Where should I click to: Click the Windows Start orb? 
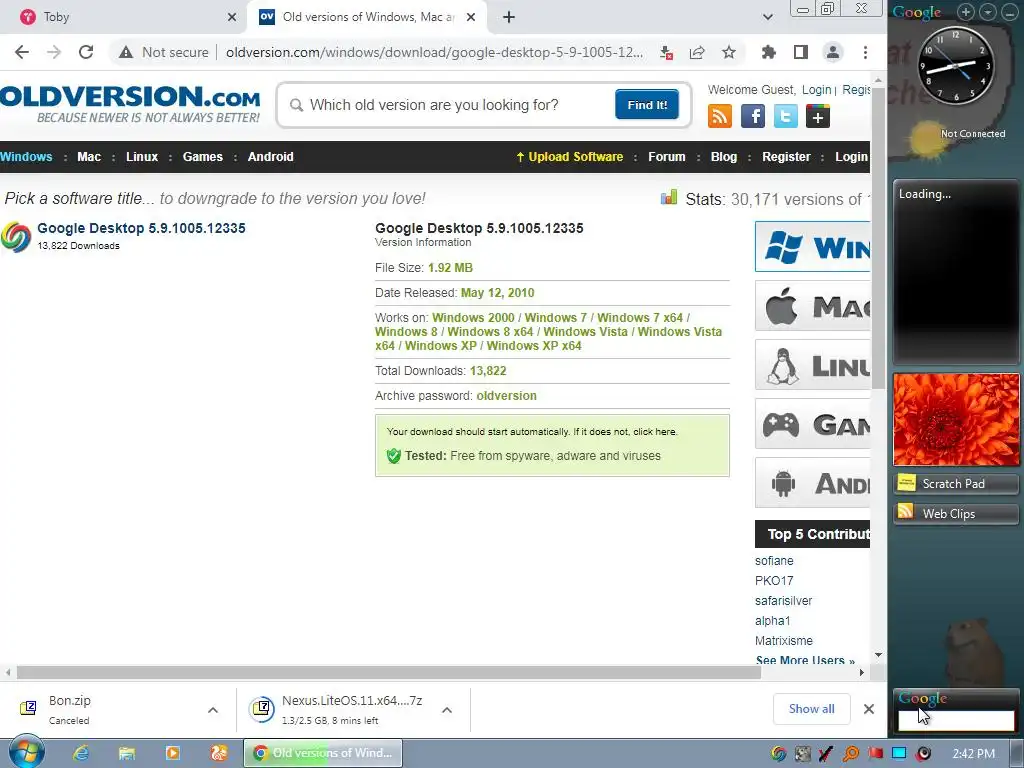coord(26,752)
